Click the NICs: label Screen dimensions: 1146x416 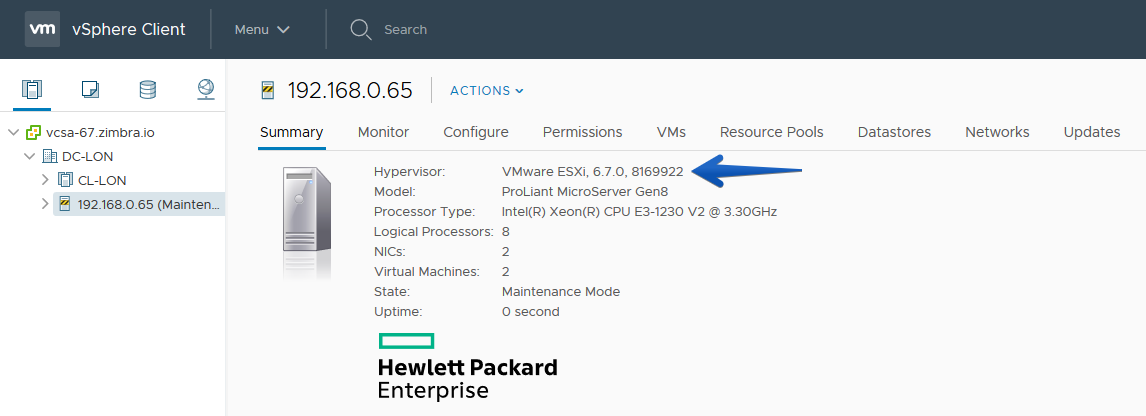[390, 252]
